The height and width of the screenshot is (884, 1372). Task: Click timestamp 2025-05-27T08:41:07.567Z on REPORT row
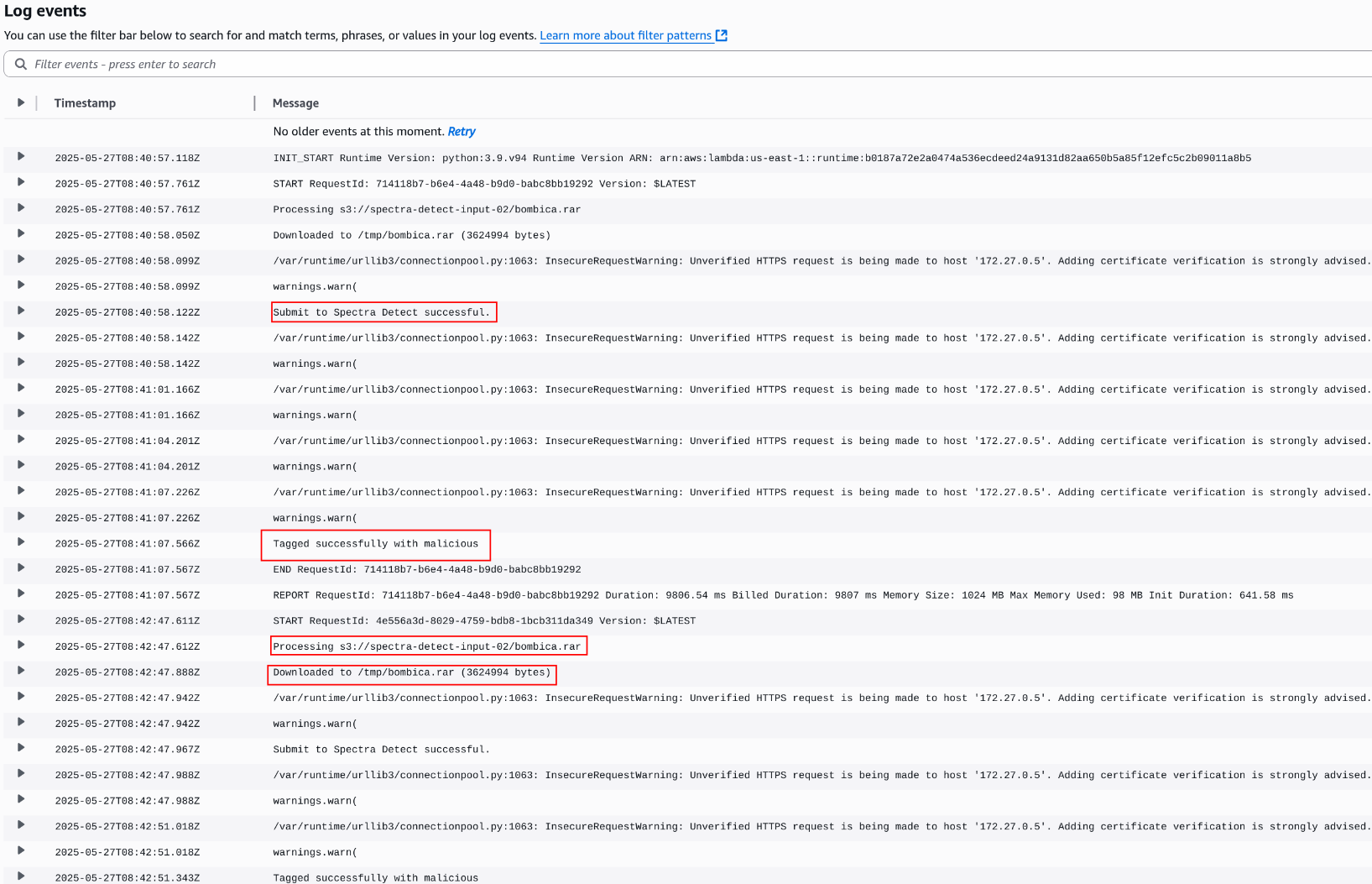[128, 595]
